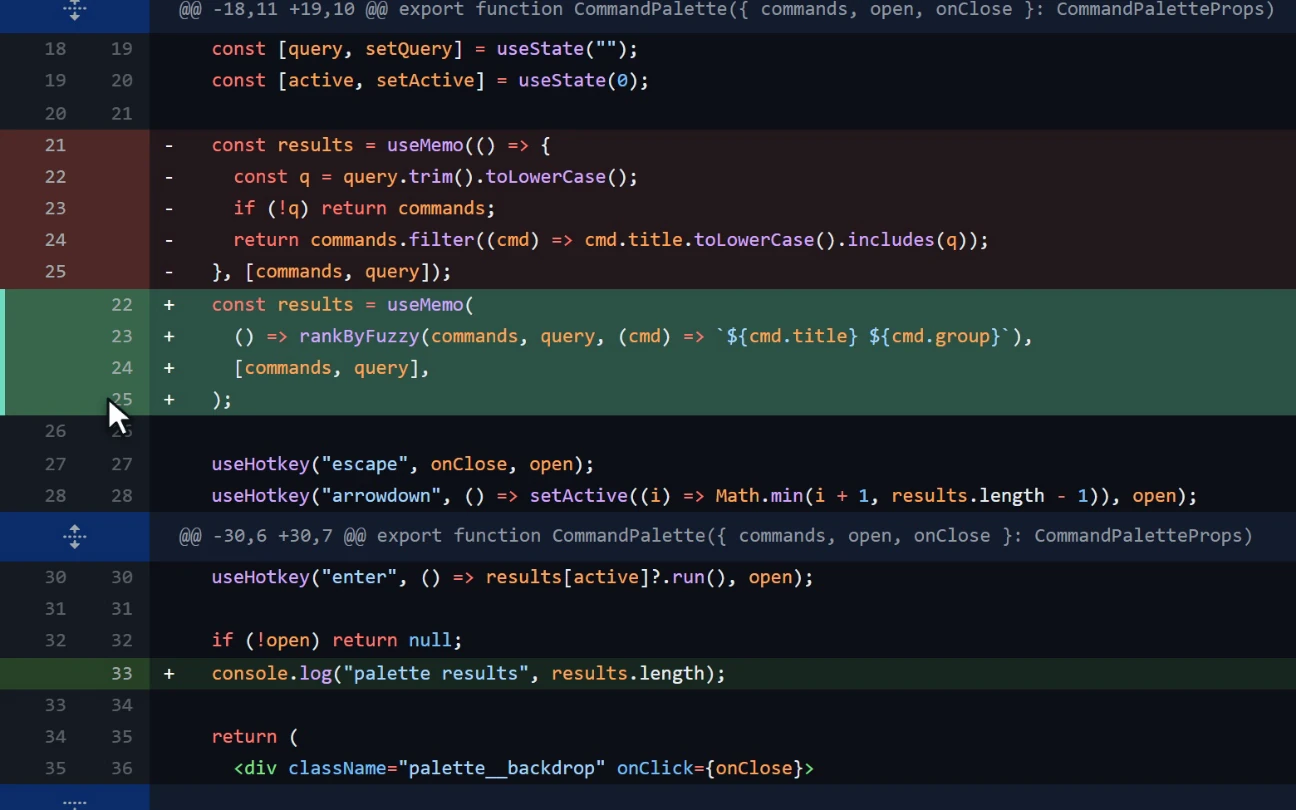This screenshot has width=1296, height=810.
Task: Click new line number 36 on the div line
Action: point(122,768)
